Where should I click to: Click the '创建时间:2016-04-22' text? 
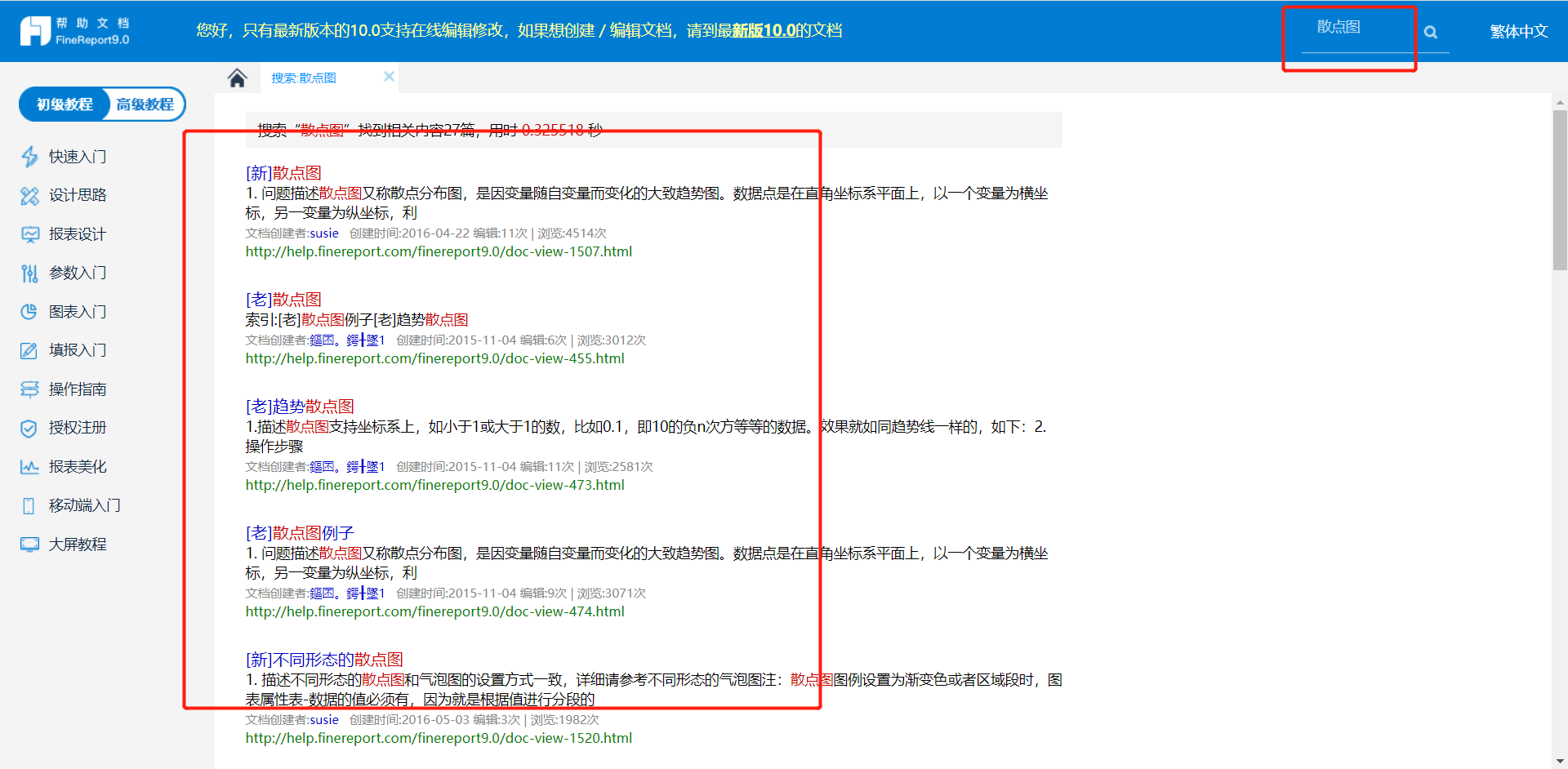pyautogui.click(x=409, y=233)
